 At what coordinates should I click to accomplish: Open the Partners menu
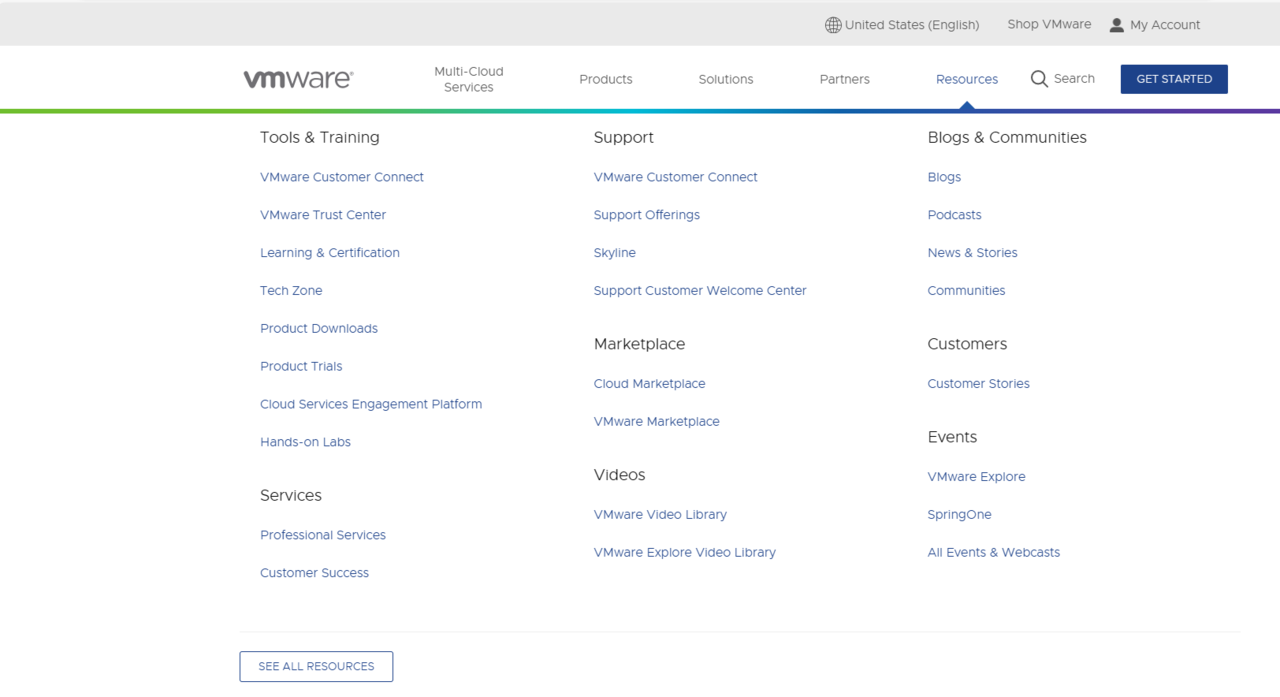coord(844,79)
